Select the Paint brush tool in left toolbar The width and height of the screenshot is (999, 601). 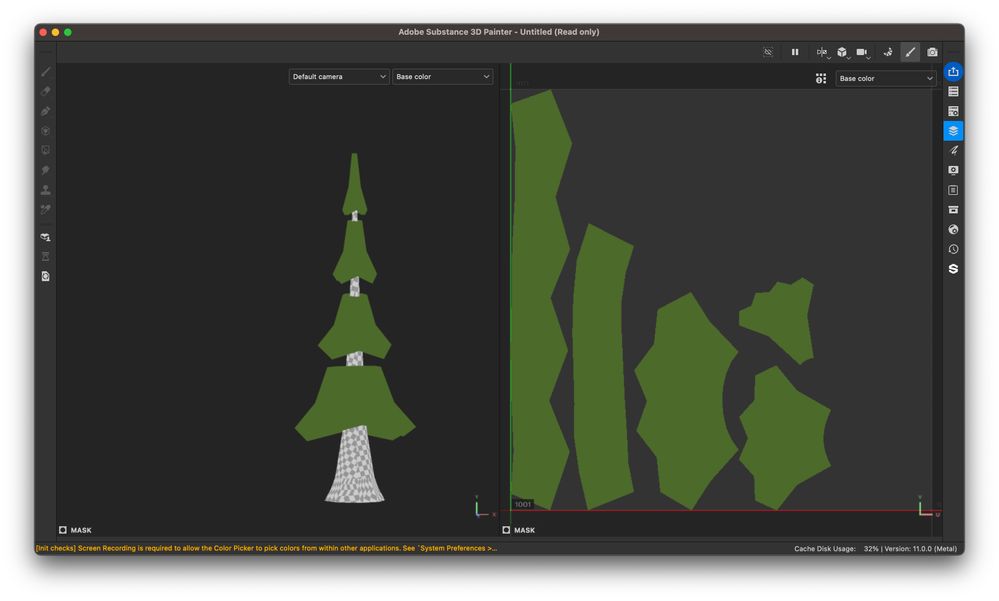(46, 72)
